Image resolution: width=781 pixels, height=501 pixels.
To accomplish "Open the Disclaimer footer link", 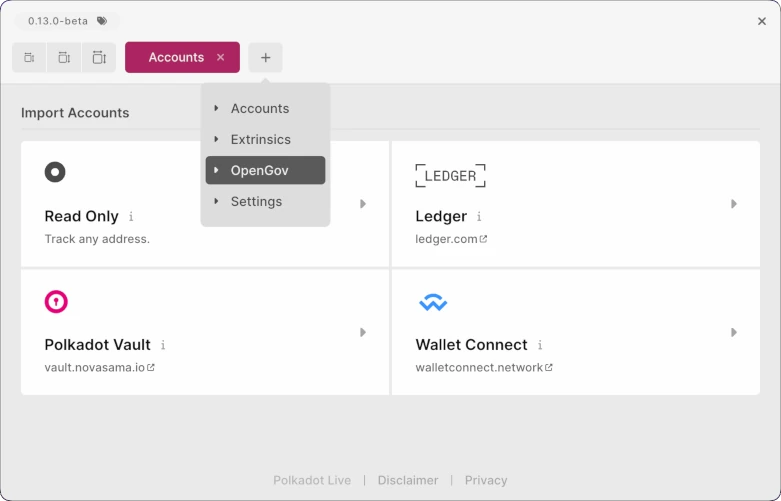I will tap(408, 480).
